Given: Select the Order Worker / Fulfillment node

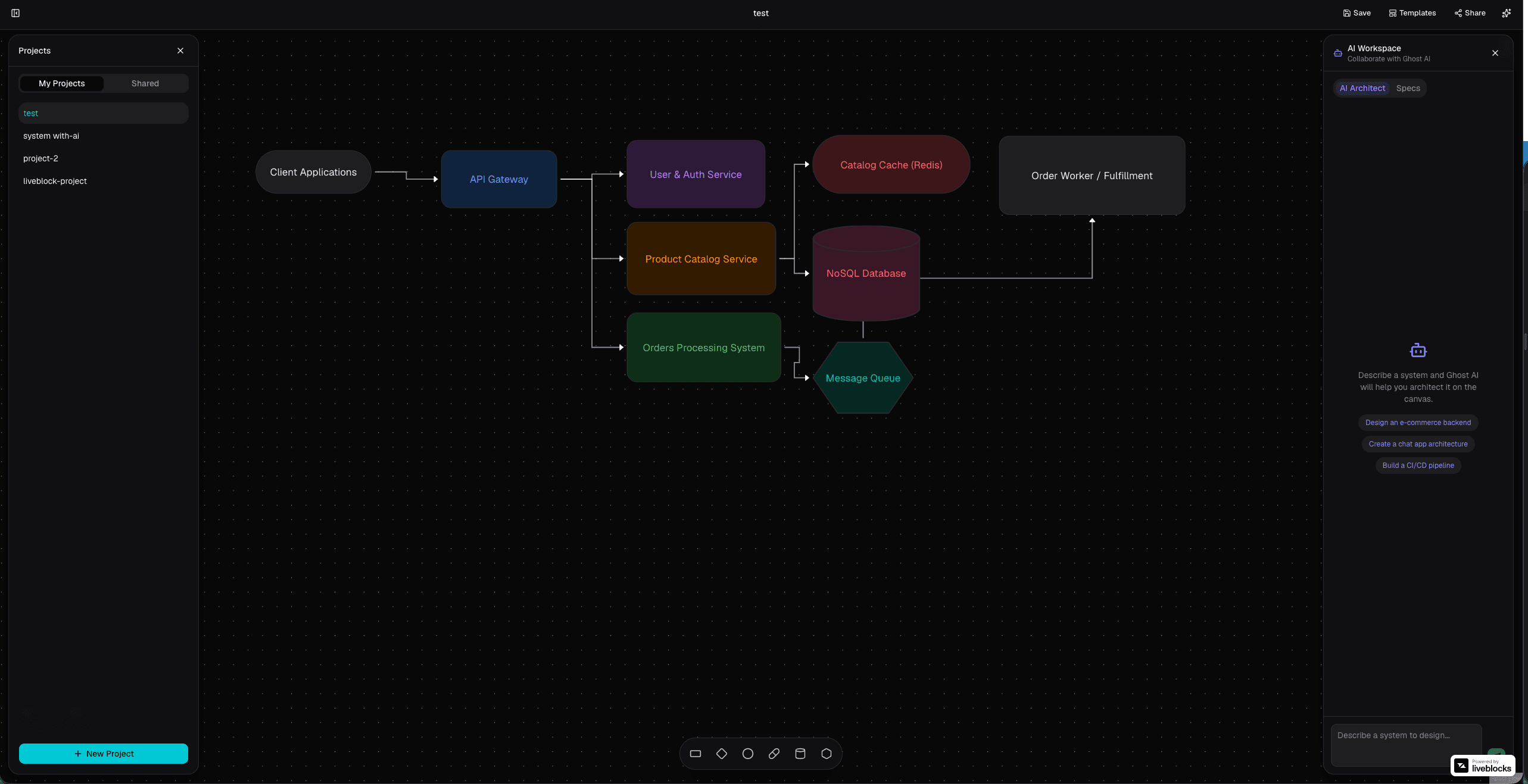Looking at the screenshot, I should tap(1092, 176).
